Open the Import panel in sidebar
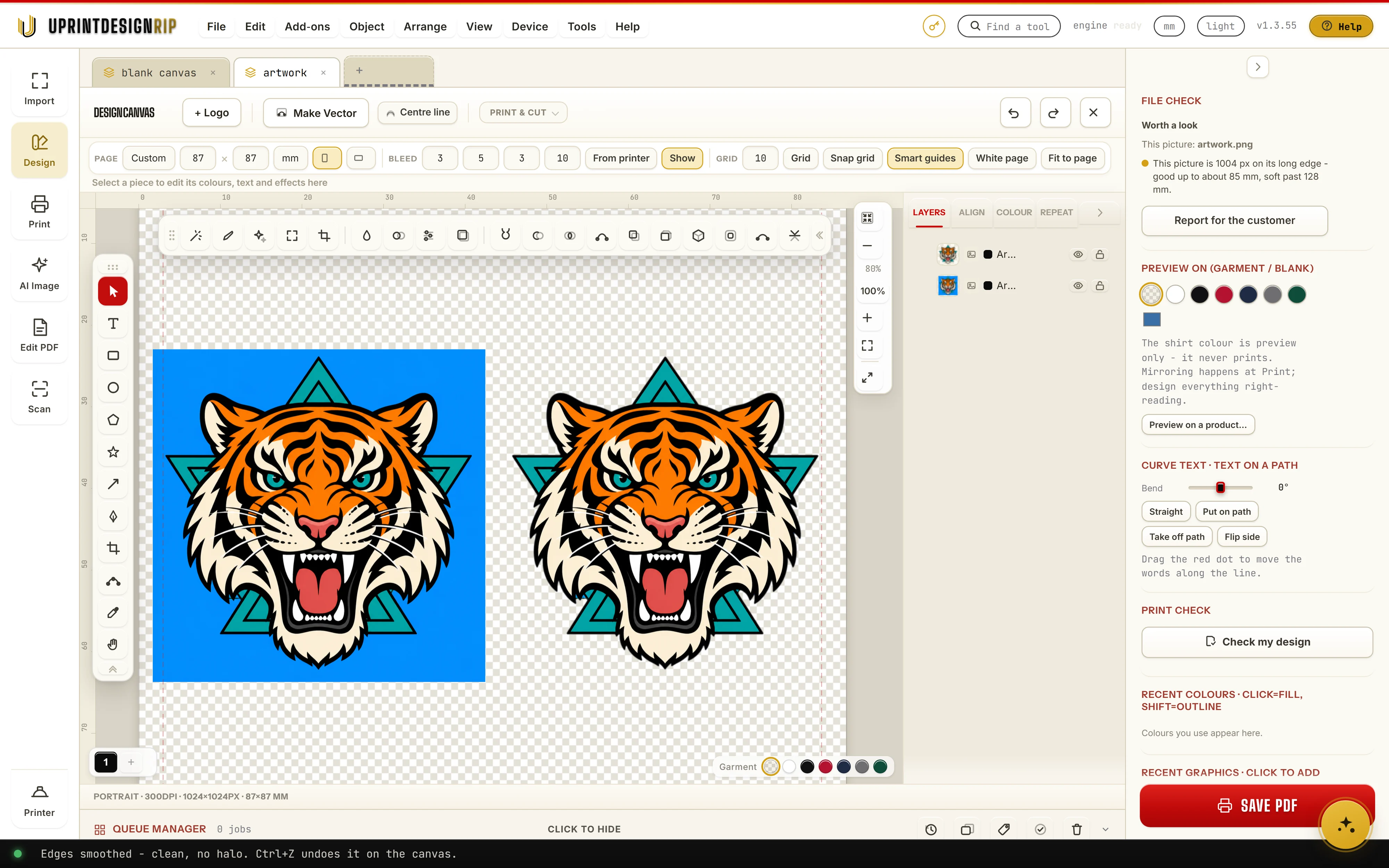 pos(39,89)
